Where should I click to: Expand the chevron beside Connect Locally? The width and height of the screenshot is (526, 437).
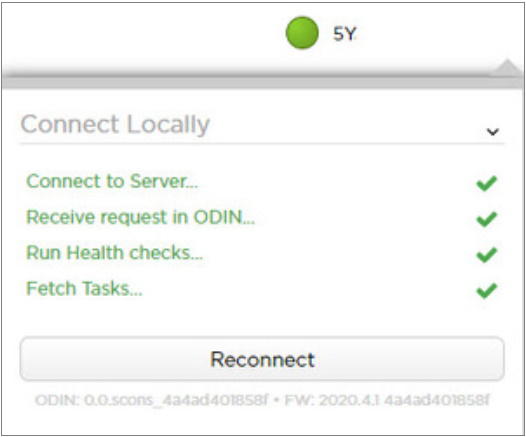(x=492, y=131)
